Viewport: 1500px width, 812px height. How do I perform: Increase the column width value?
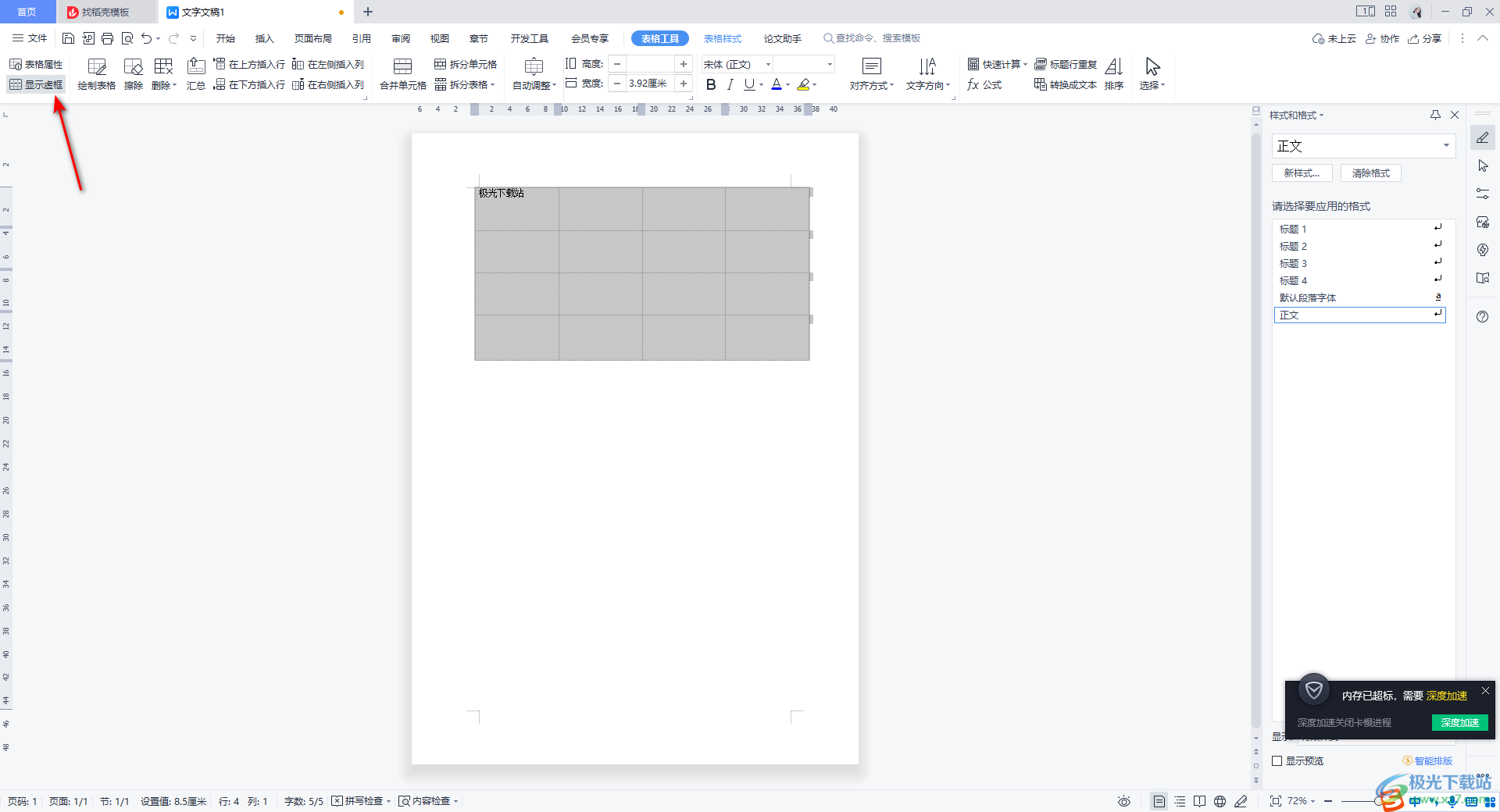click(x=684, y=84)
